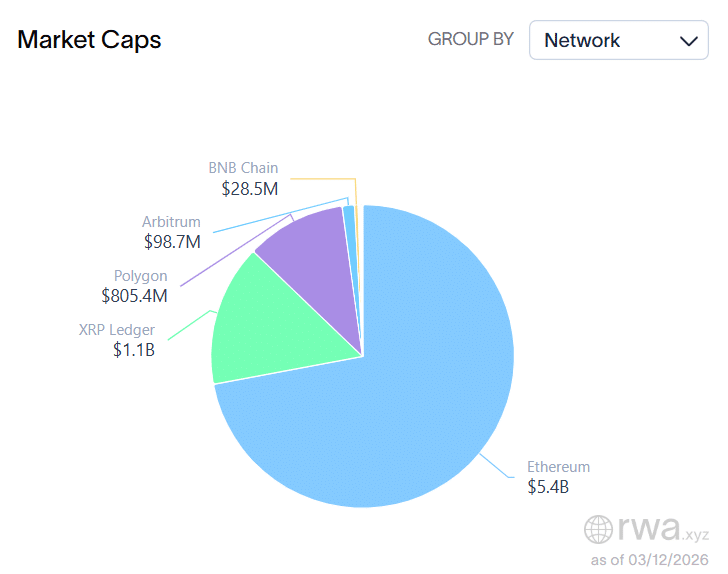728x574 pixels.
Task: Click the $1.1B XRP Ledger value
Action: [134, 350]
